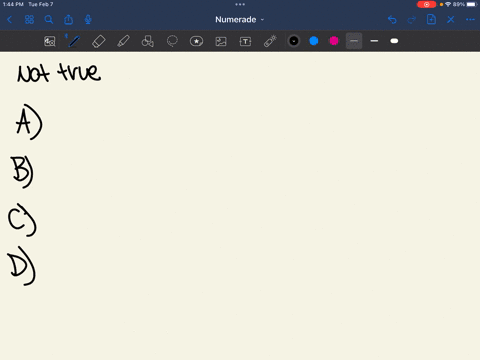Tap the handwritten D) label
The image size is (480, 360).
(21, 267)
